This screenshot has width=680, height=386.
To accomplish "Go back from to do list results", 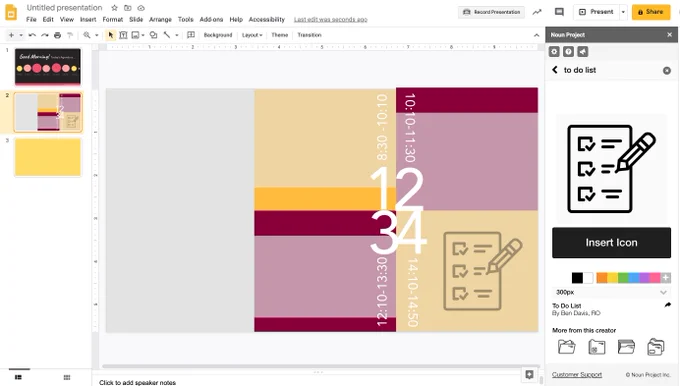I will [555, 70].
